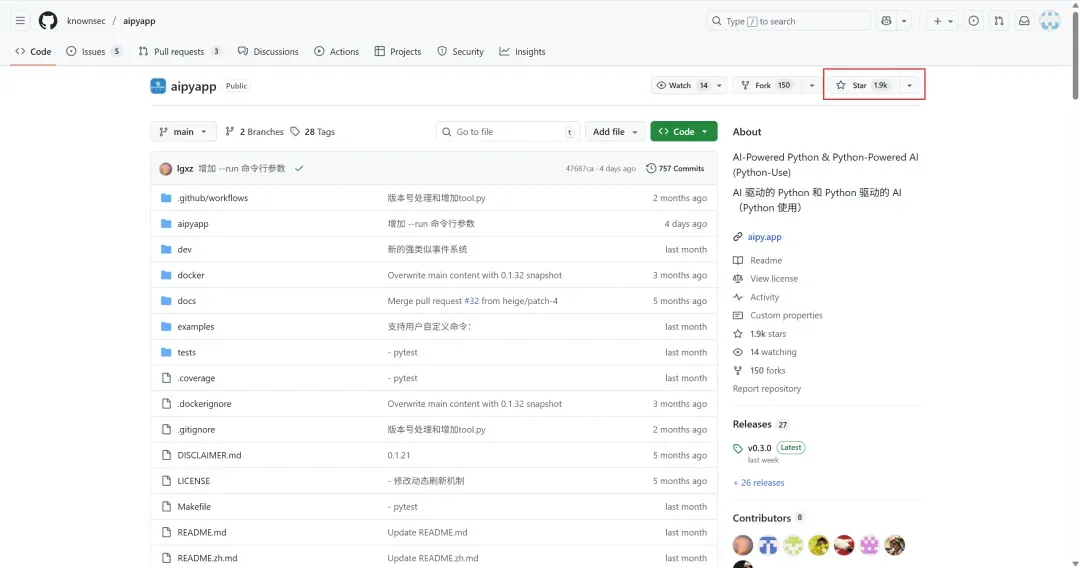
Task: Open DISCLAIMER.md file
Action: tap(209, 455)
